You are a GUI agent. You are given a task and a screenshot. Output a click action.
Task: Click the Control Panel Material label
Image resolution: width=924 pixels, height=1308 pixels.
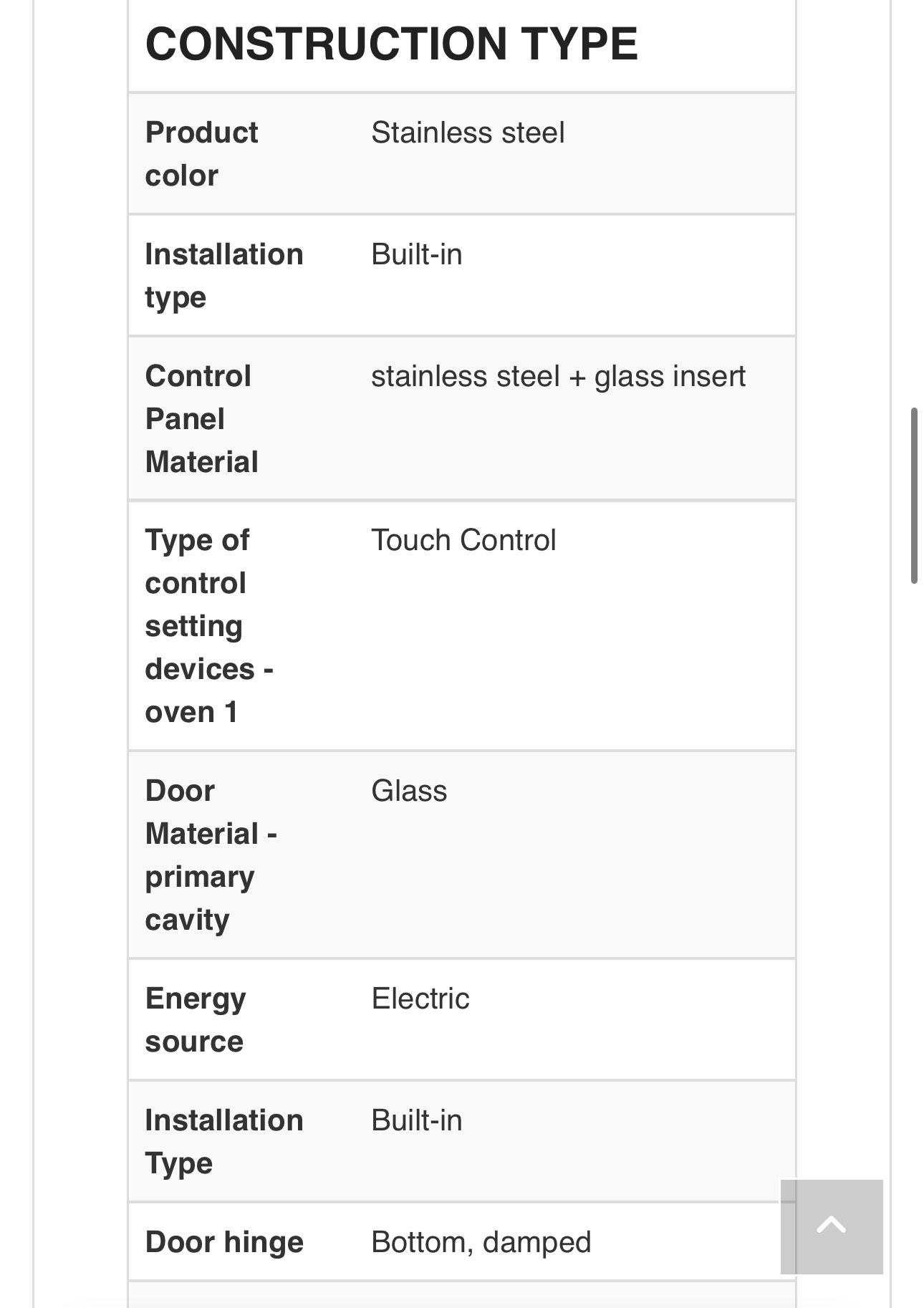click(201, 419)
